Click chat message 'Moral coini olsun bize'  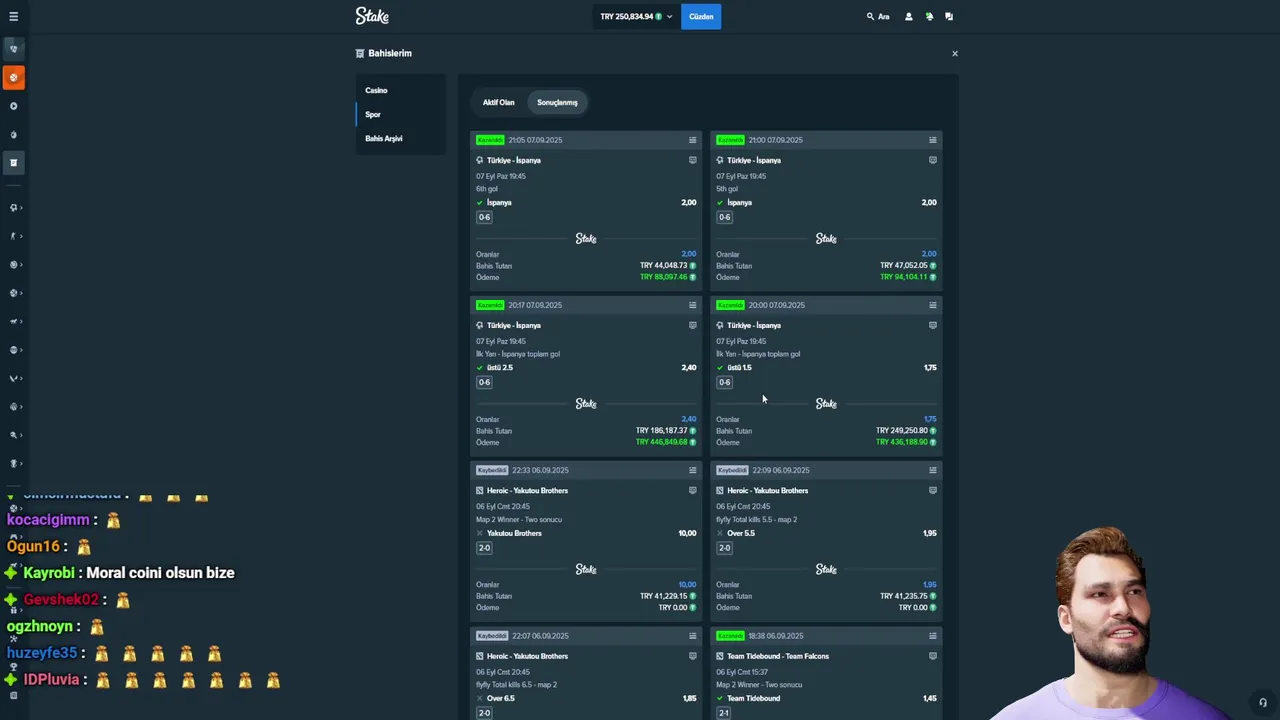point(160,573)
